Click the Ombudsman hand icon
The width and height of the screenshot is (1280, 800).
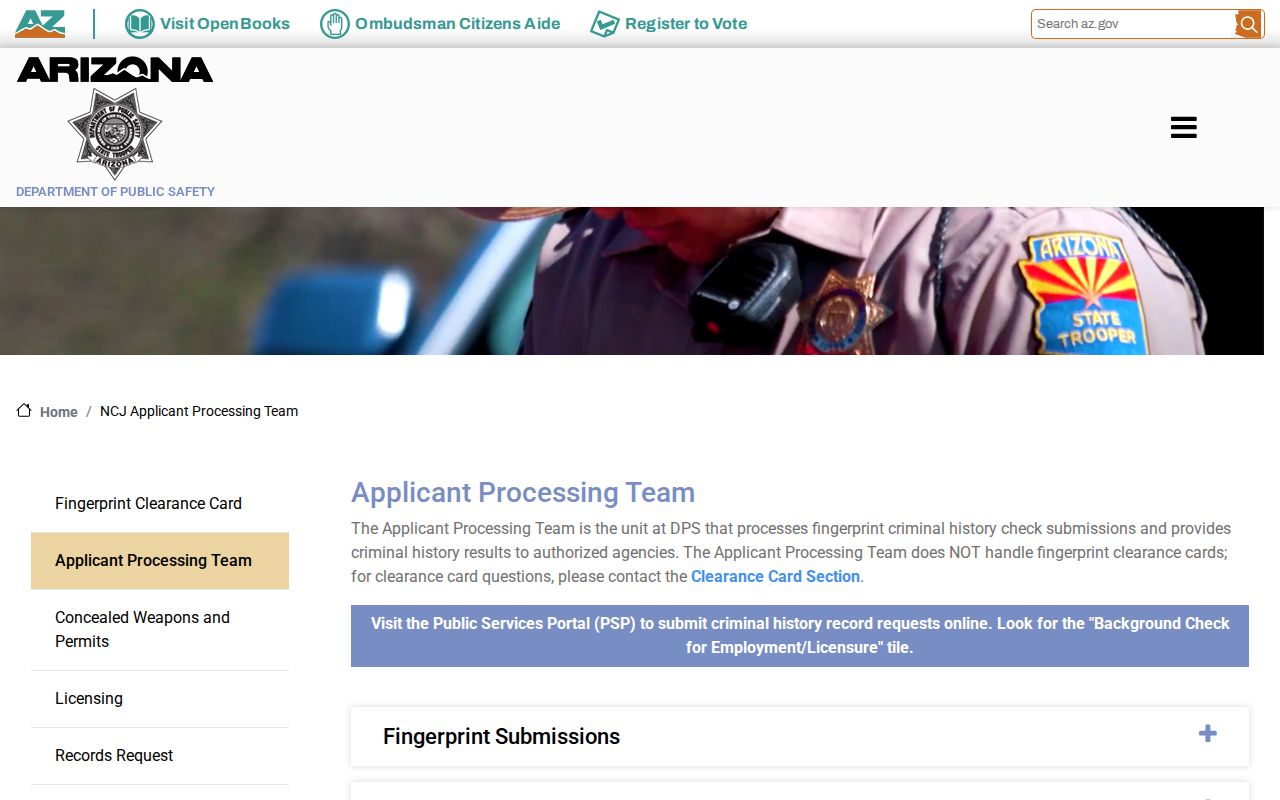click(x=334, y=24)
